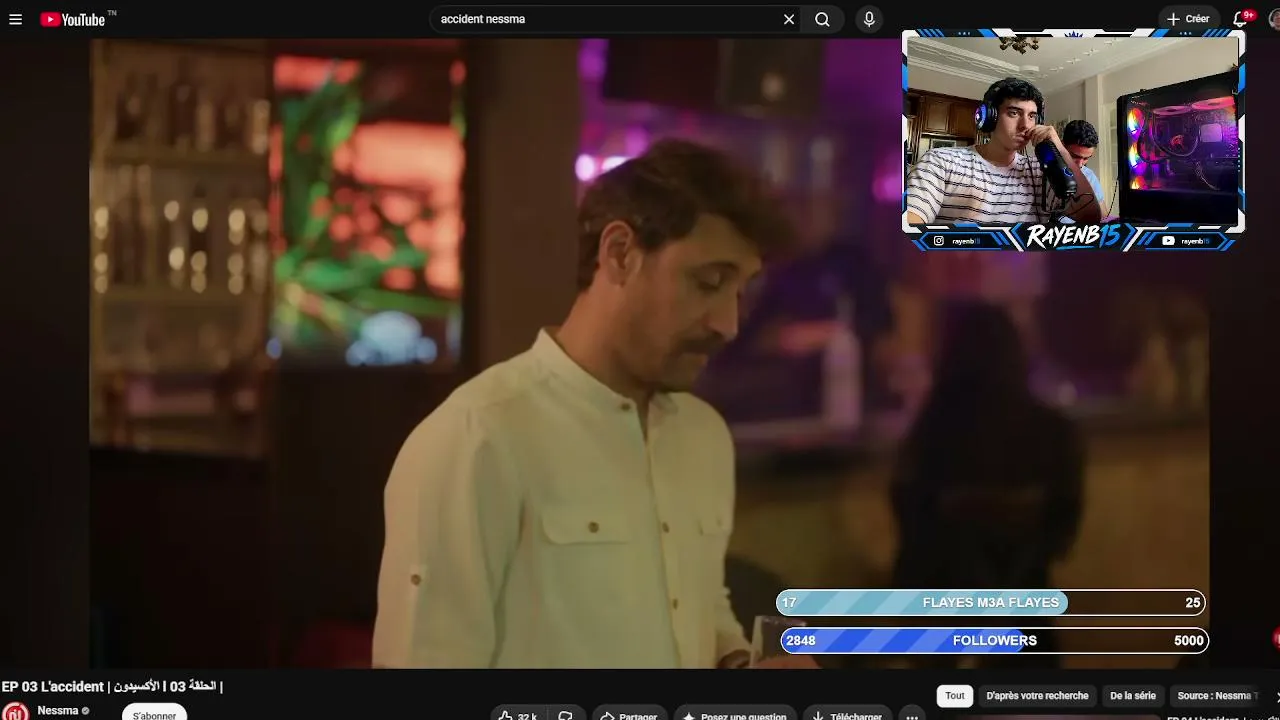Share the video via Partager
Image resolution: width=1280 pixels, height=720 pixels.
click(x=628, y=714)
